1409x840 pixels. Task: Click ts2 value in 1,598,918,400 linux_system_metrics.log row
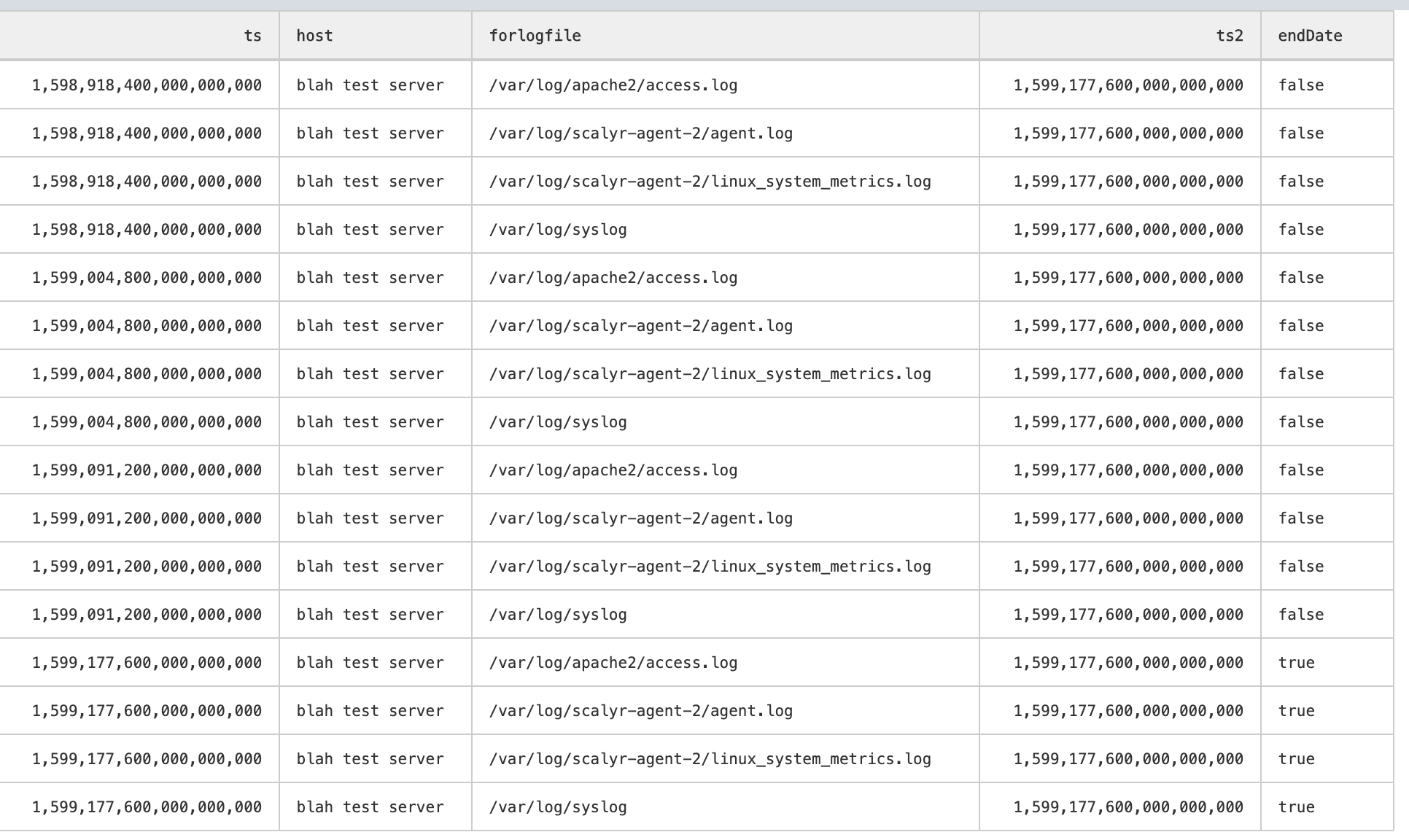pos(1128,182)
